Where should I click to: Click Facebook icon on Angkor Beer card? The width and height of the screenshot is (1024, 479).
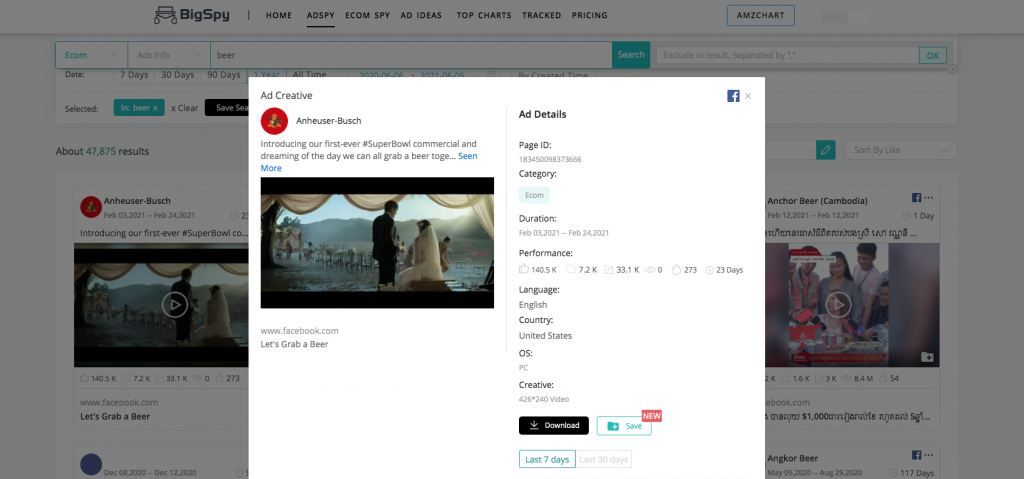916,455
